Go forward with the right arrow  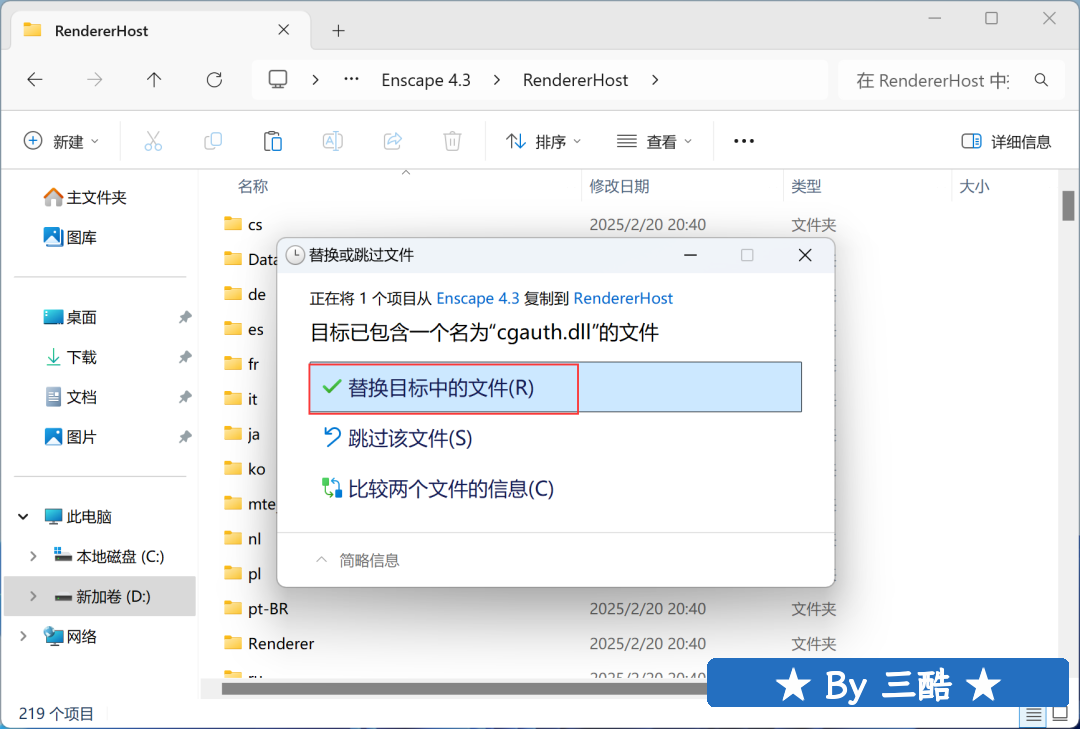94,80
